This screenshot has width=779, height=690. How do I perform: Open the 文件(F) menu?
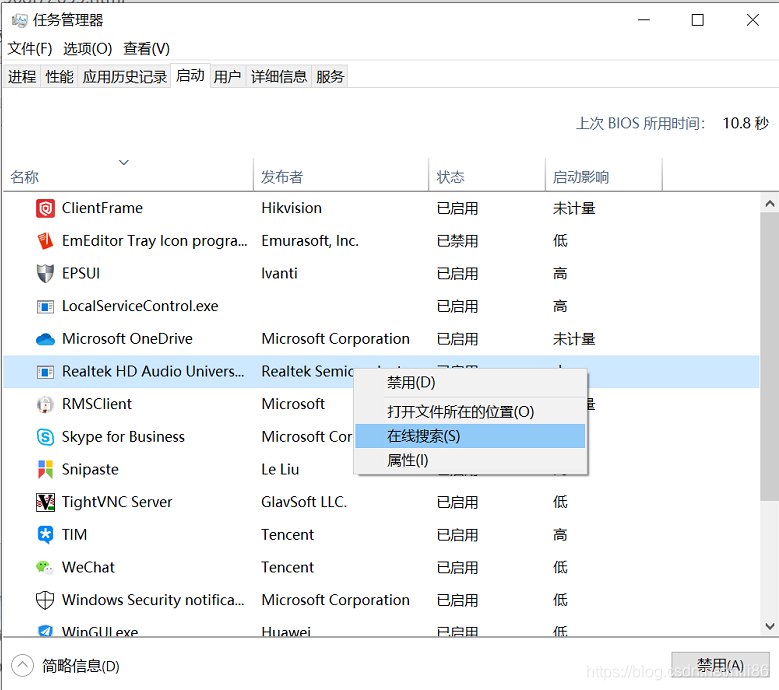click(30, 49)
